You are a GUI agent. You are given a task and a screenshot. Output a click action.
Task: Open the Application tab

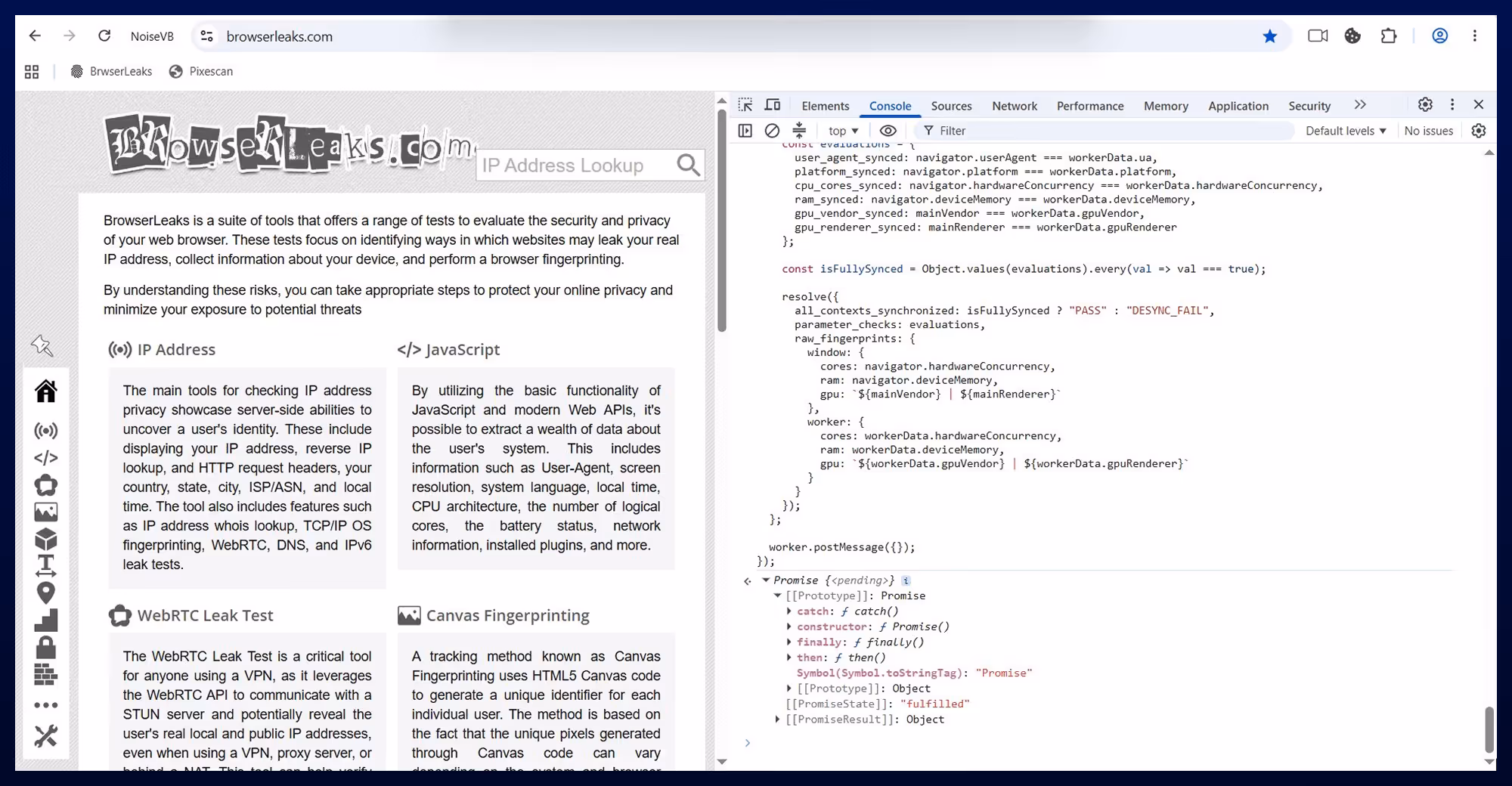point(1238,106)
